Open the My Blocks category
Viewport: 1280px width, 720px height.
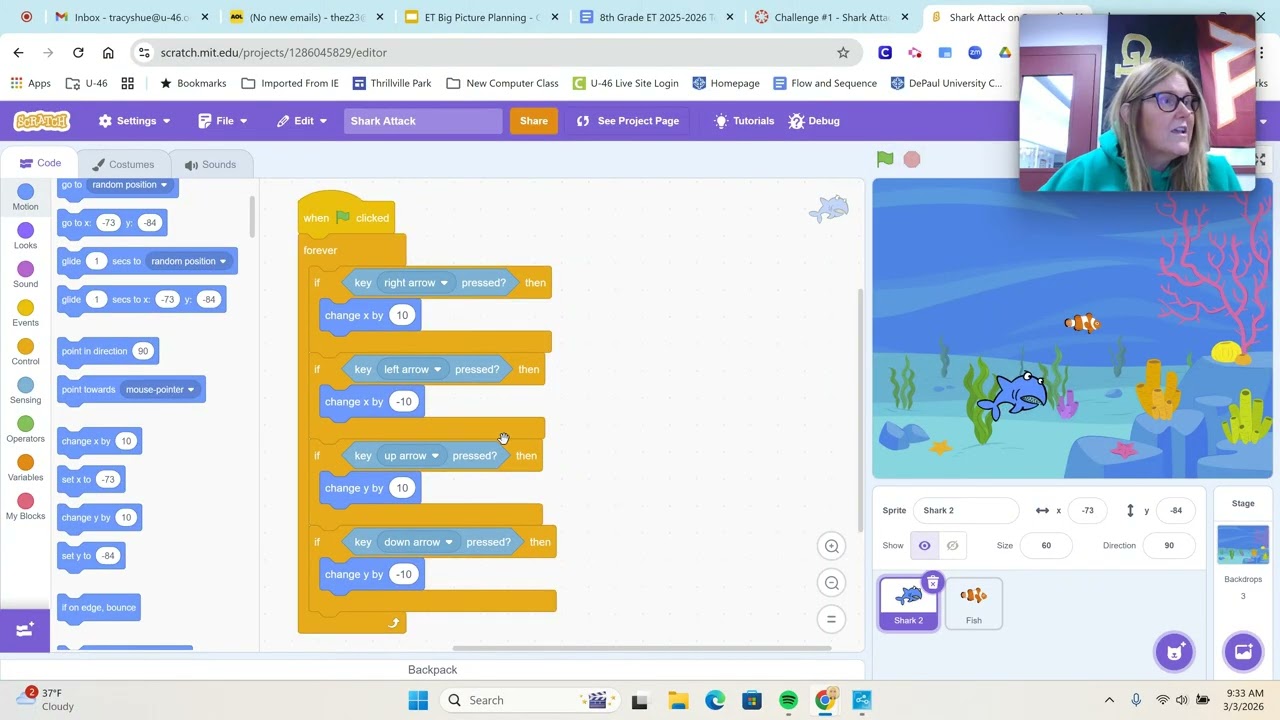click(26, 507)
